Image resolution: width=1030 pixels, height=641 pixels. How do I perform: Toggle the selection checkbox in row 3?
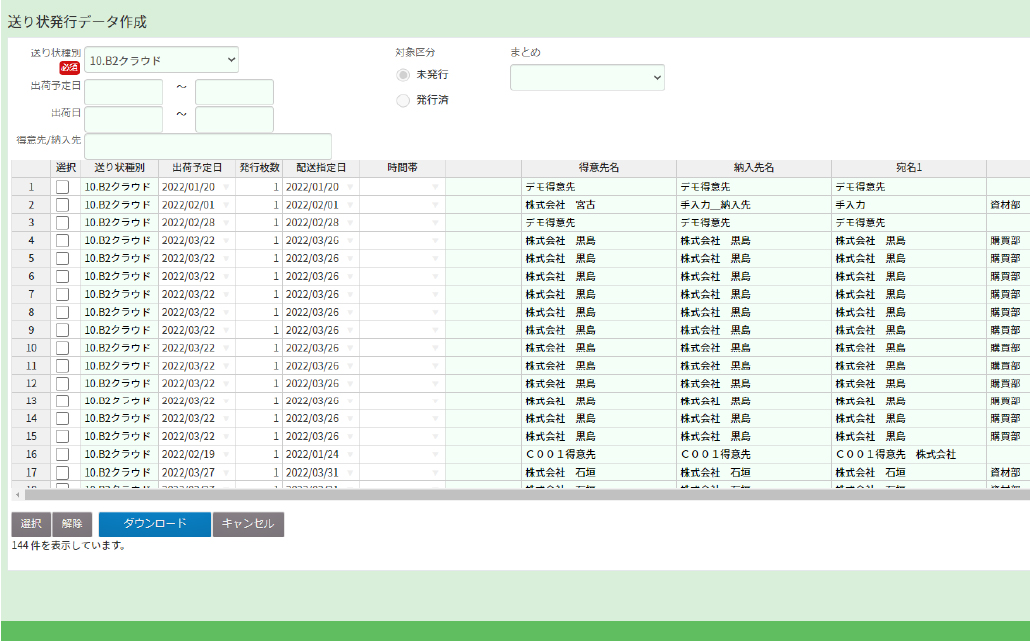tap(62, 223)
